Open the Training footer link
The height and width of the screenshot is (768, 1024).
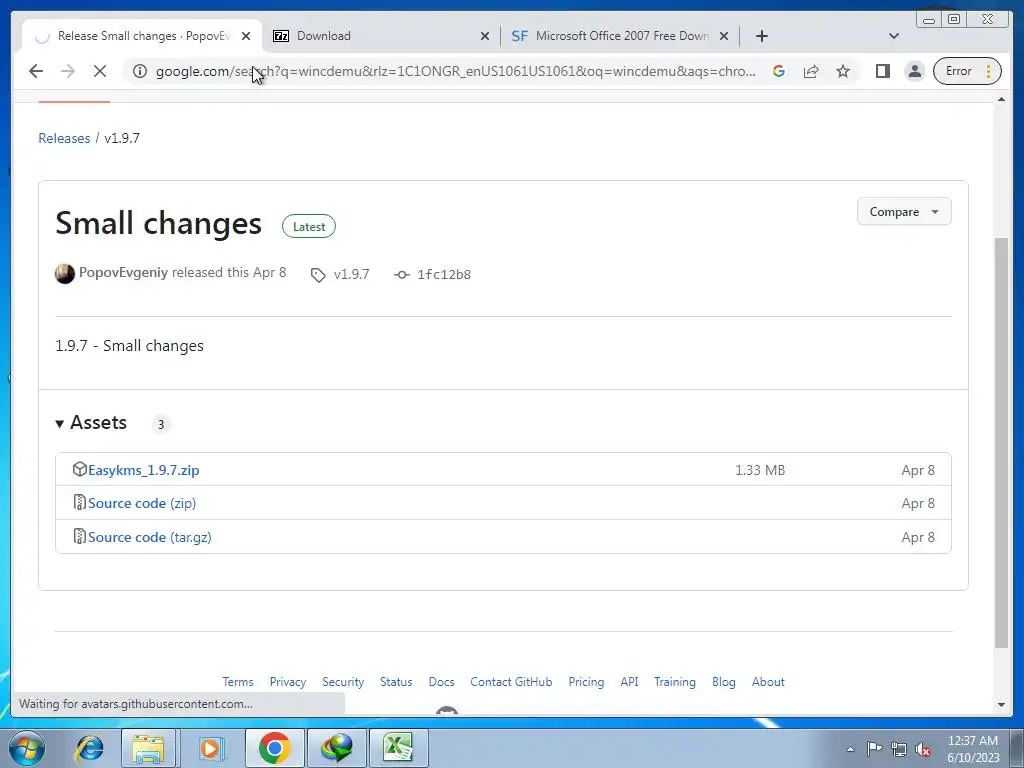(675, 682)
